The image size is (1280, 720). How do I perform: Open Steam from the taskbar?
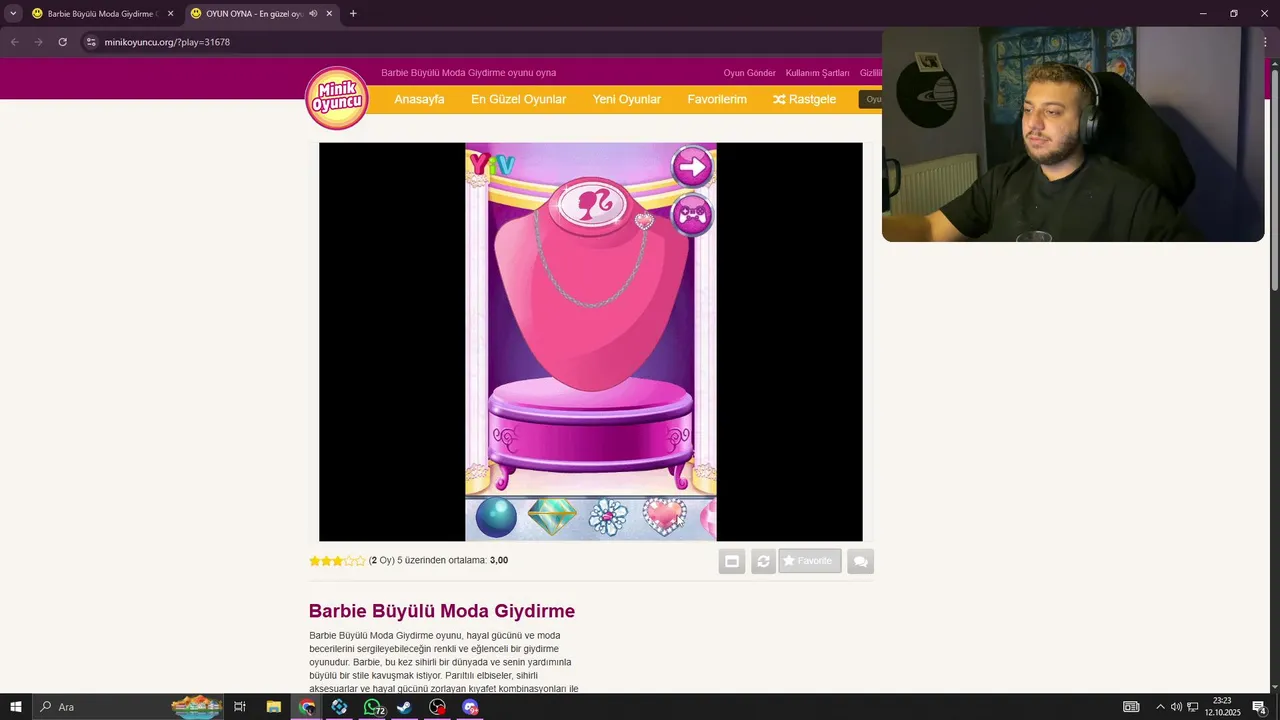pyautogui.click(x=405, y=707)
